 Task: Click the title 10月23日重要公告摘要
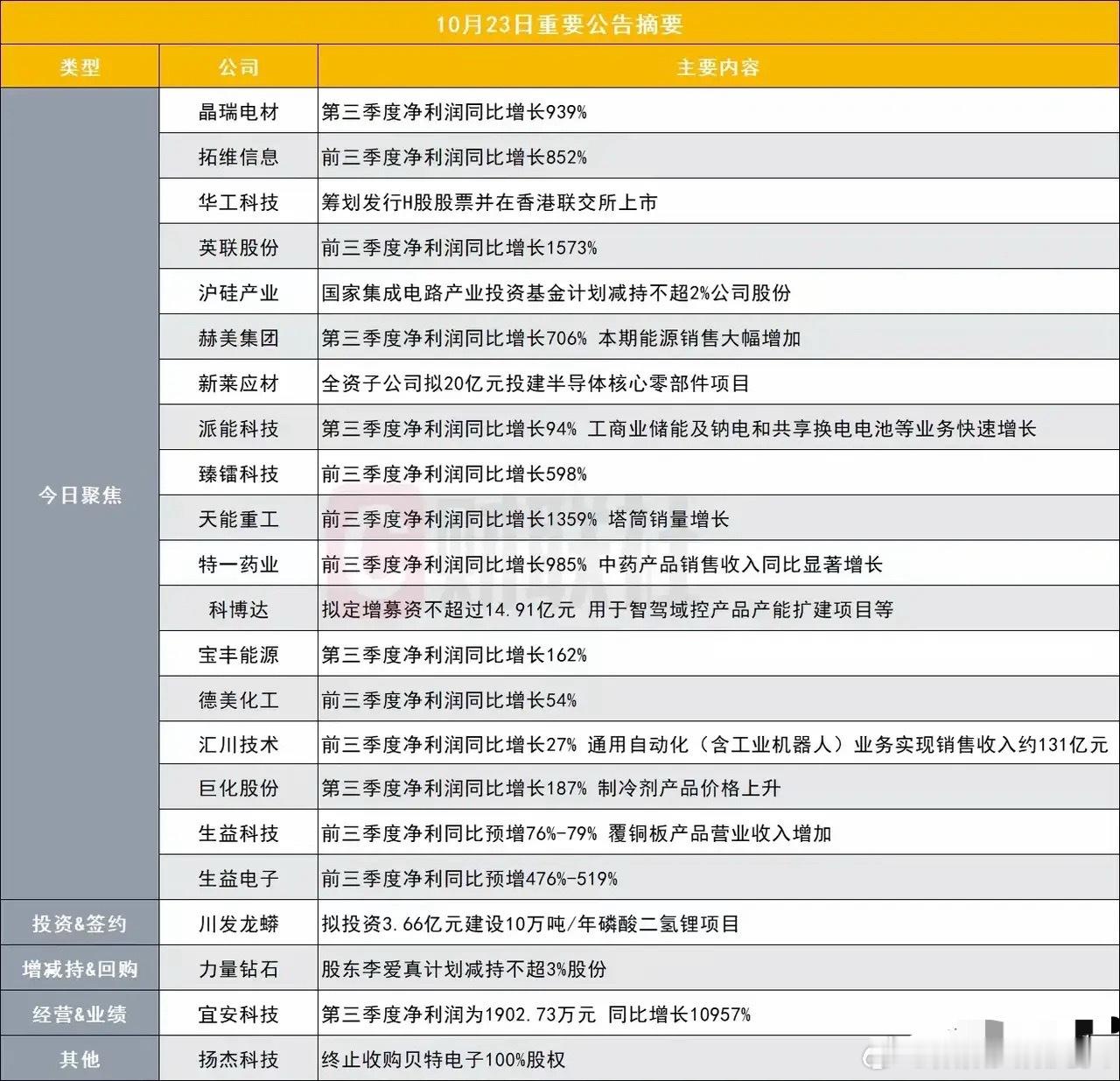coord(560,24)
